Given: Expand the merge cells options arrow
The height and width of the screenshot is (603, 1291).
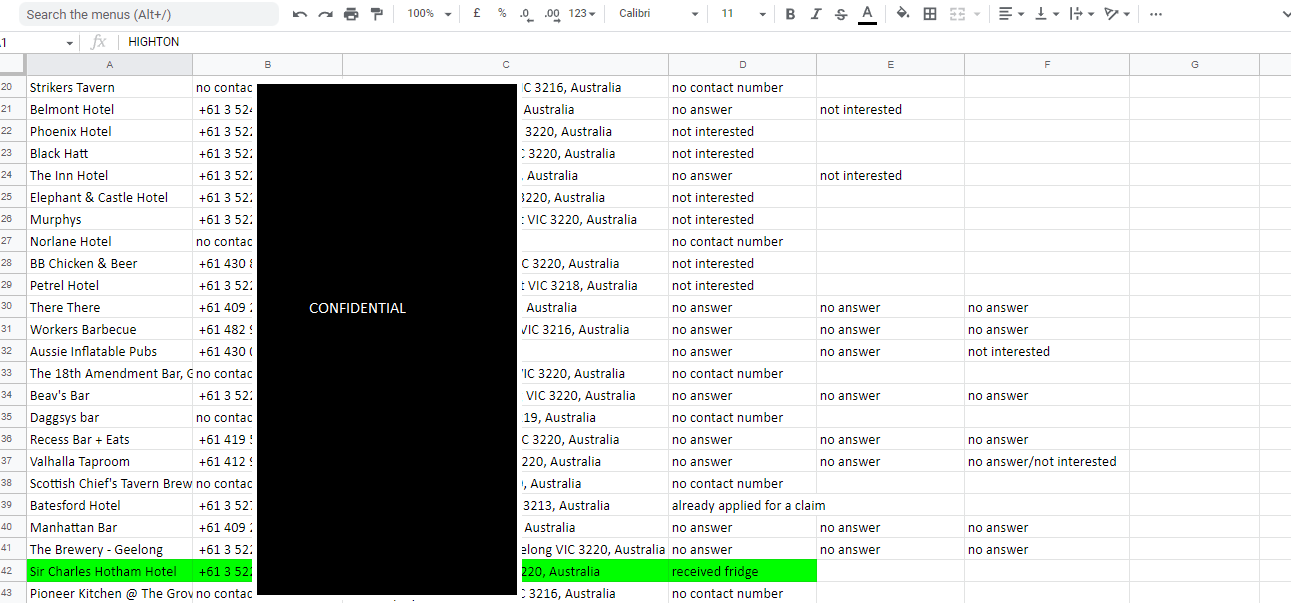Looking at the screenshot, I should 975,14.
